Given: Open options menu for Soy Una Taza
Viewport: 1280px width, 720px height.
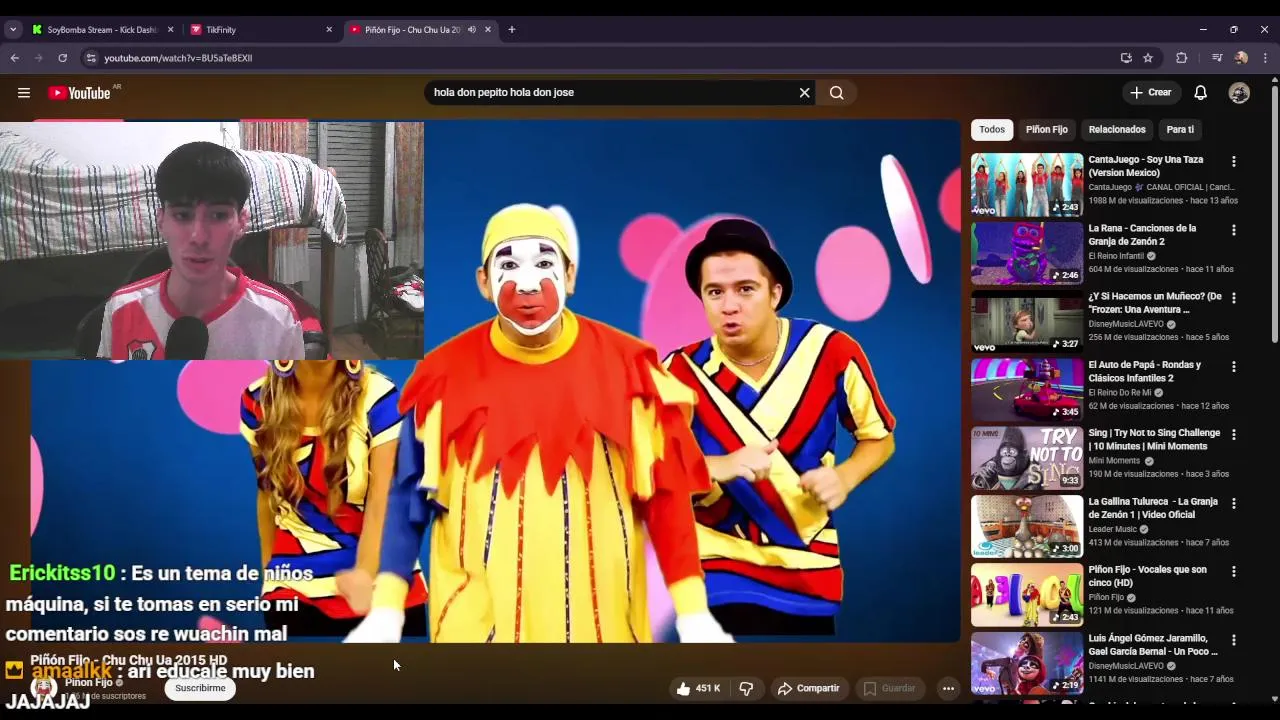Looking at the screenshot, I should [x=1233, y=161].
